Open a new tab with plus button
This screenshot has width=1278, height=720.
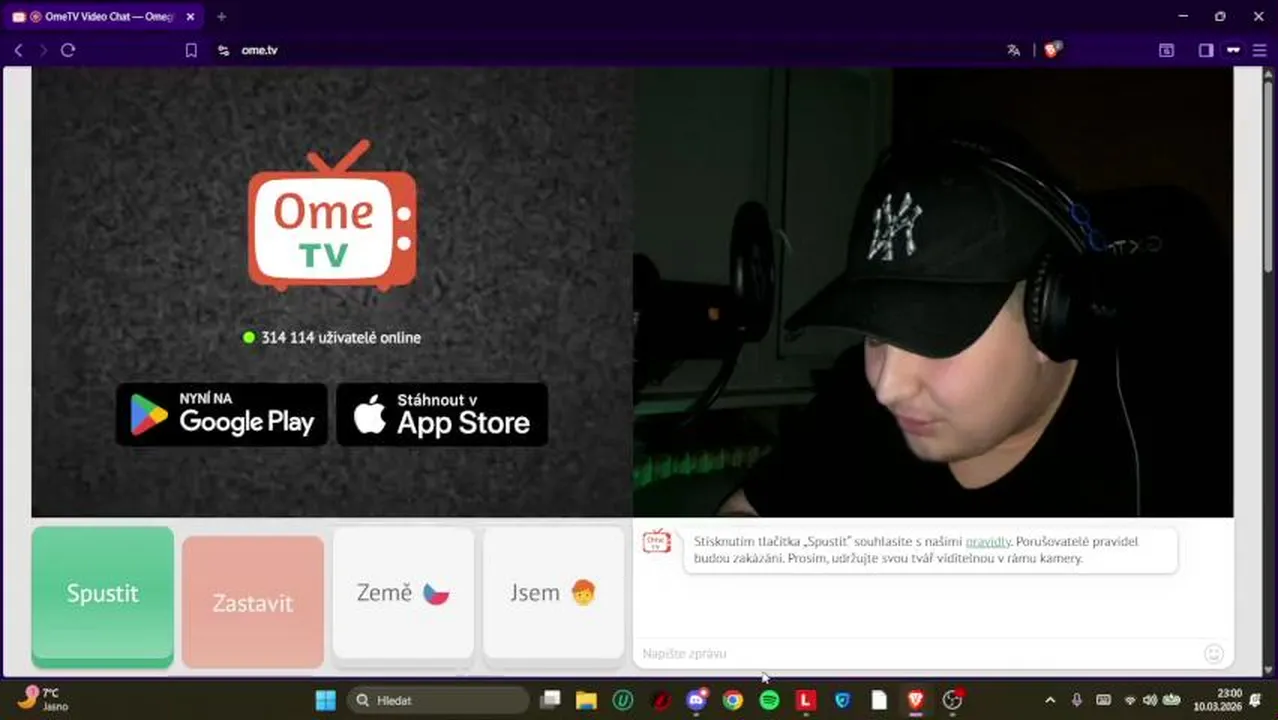pyautogui.click(x=221, y=16)
